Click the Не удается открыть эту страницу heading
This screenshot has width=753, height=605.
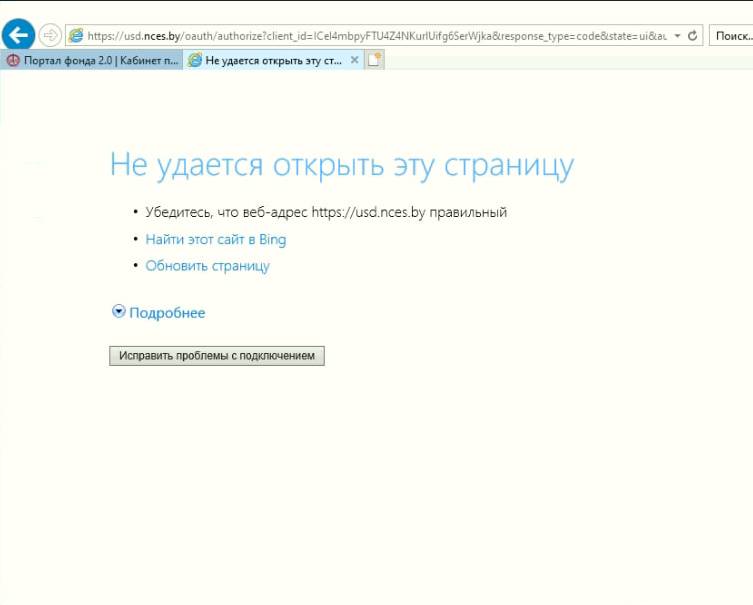tap(342, 166)
